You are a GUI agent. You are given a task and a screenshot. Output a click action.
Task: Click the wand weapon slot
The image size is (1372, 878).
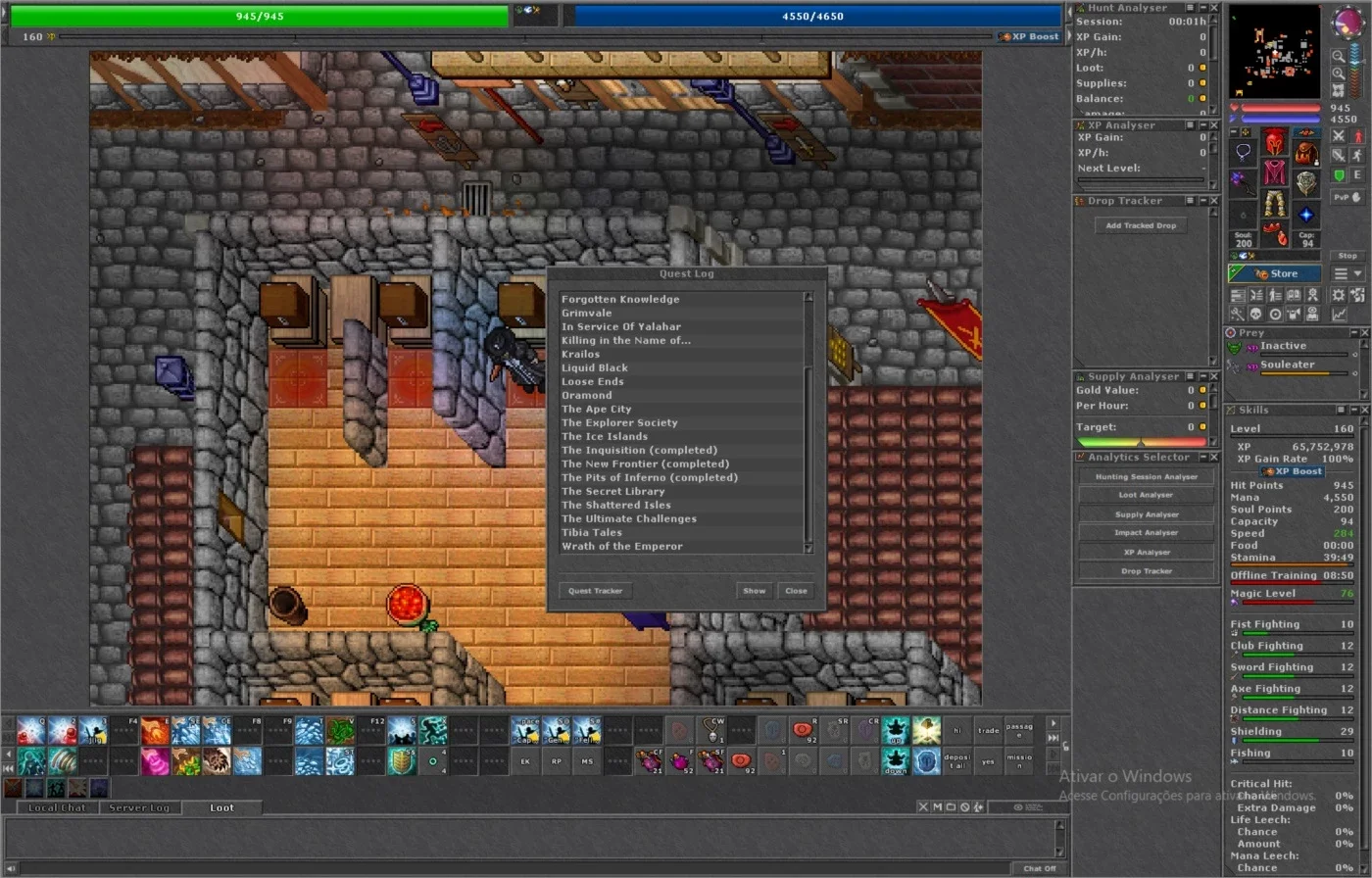tap(1242, 184)
